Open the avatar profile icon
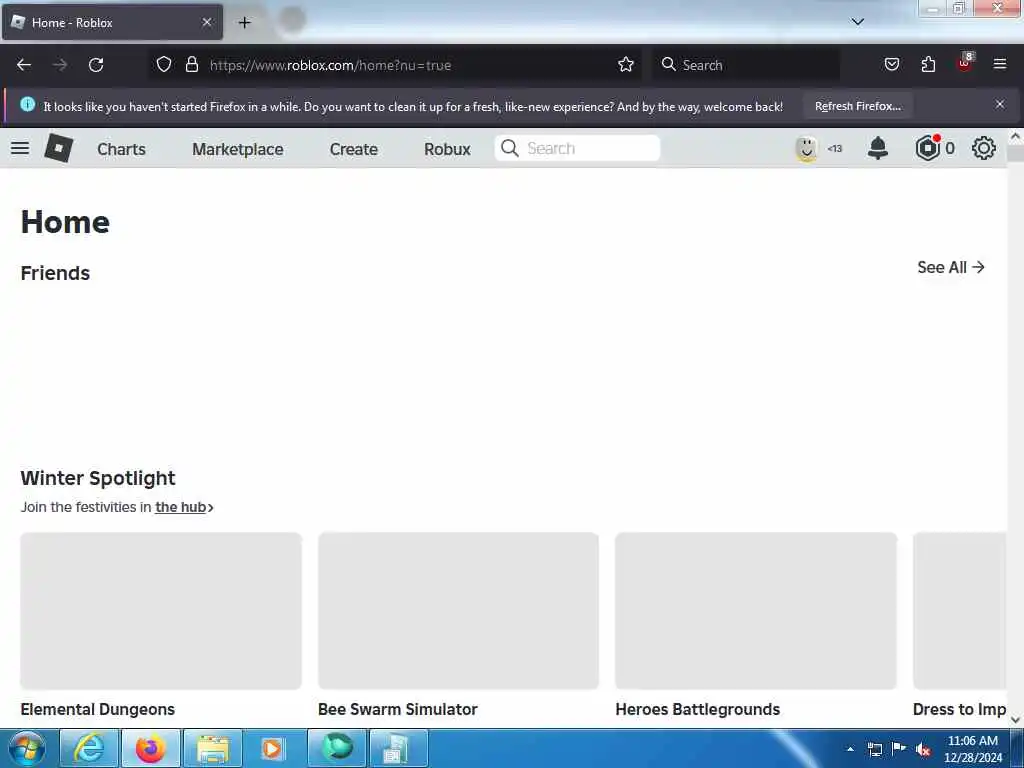Image resolution: width=1024 pixels, height=768 pixels. [x=807, y=149]
